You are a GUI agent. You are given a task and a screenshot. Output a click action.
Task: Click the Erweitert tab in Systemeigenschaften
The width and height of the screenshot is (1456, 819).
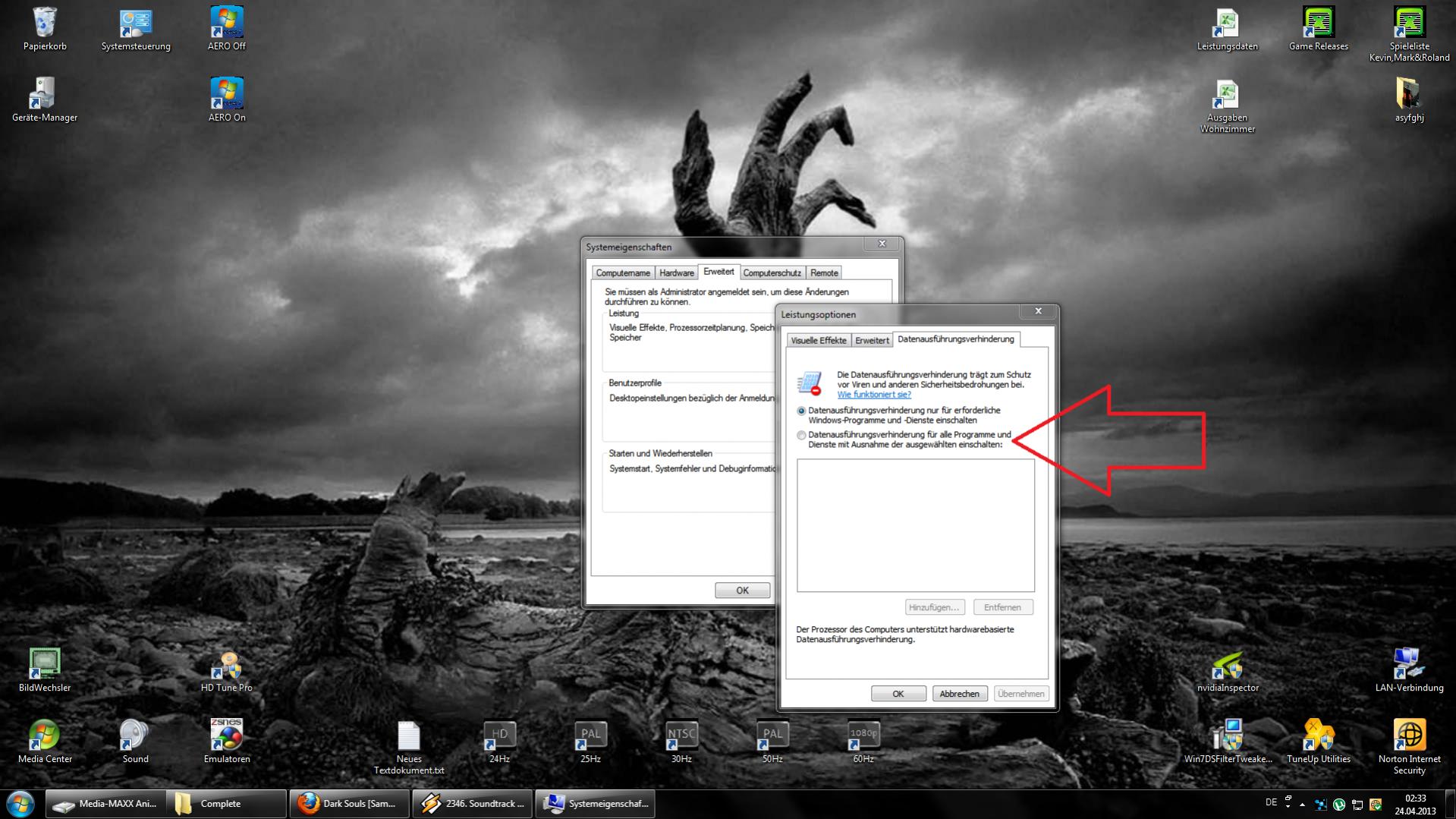click(x=719, y=271)
